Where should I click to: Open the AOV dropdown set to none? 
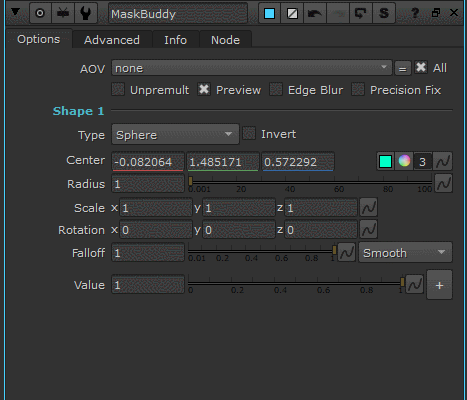coord(252,68)
